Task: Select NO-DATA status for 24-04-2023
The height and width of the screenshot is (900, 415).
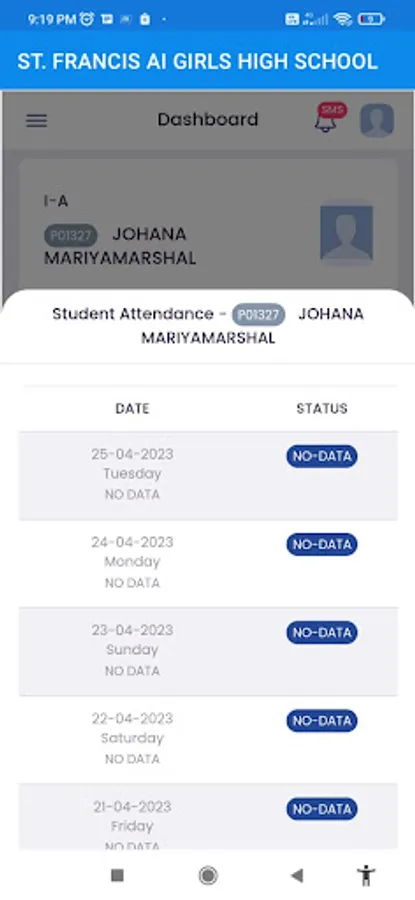Action: 322,544
